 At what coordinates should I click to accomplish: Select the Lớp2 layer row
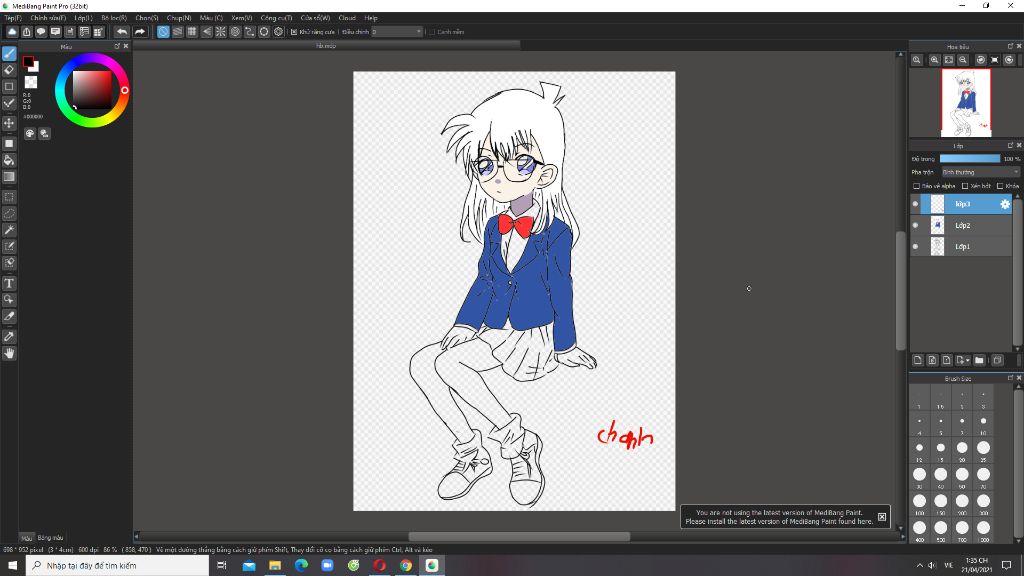[962, 225]
